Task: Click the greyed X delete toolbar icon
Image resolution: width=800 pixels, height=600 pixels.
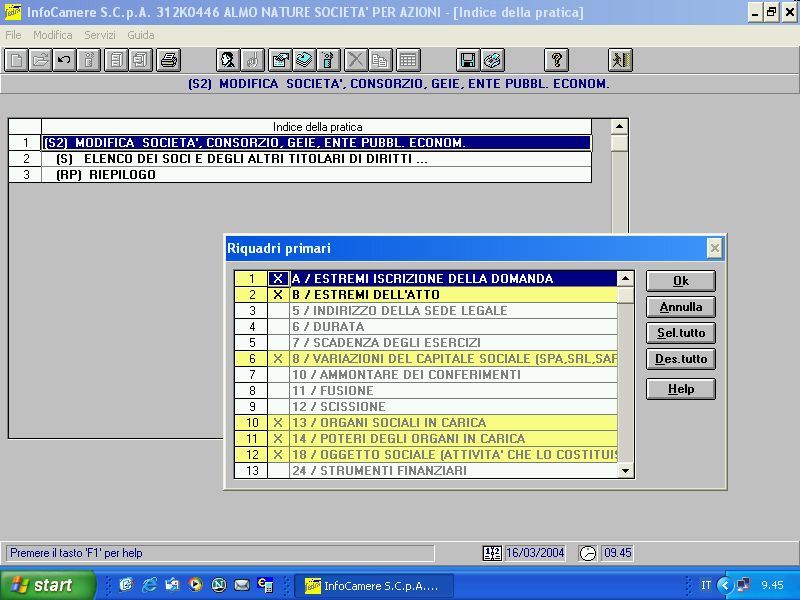Action: pyautogui.click(x=356, y=61)
